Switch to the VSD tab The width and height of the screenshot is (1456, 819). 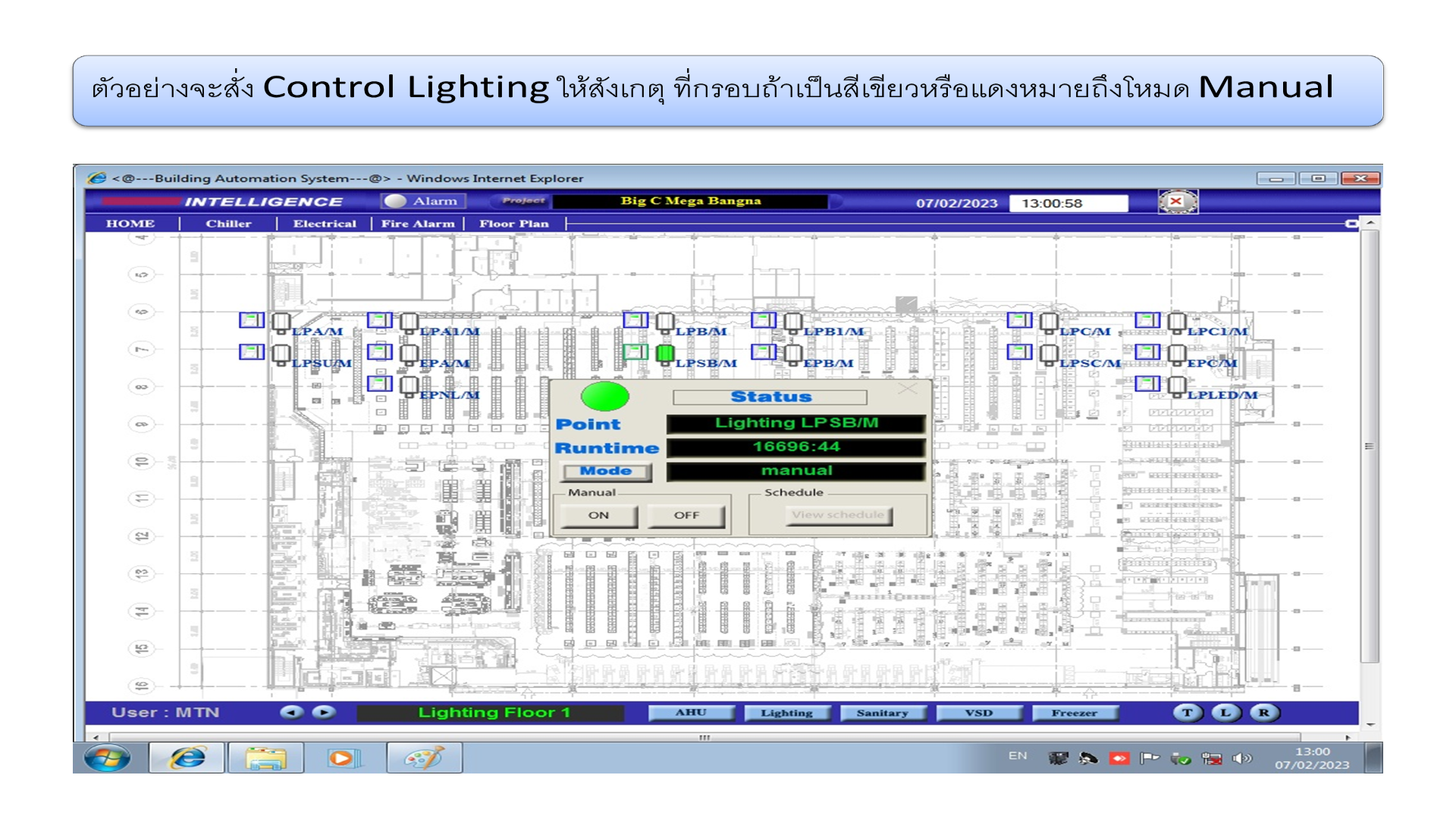click(x=979, y=713)
